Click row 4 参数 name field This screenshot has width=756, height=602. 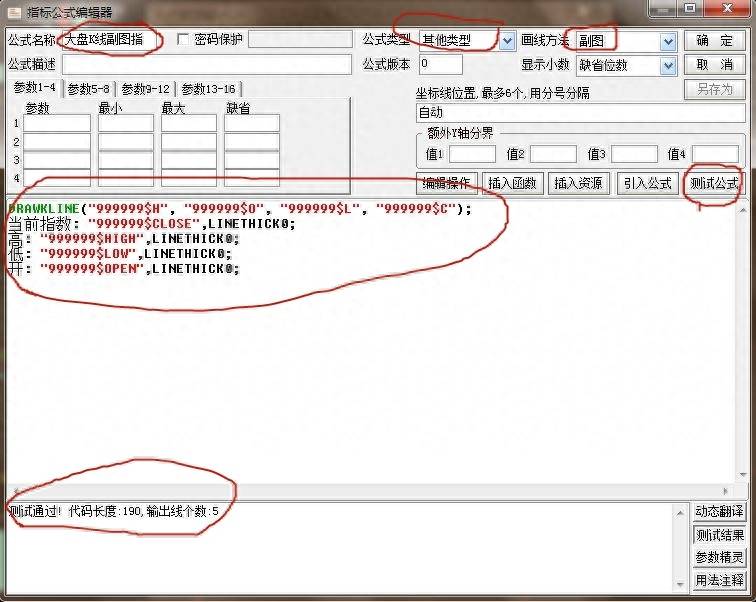[x=57, y=178]
